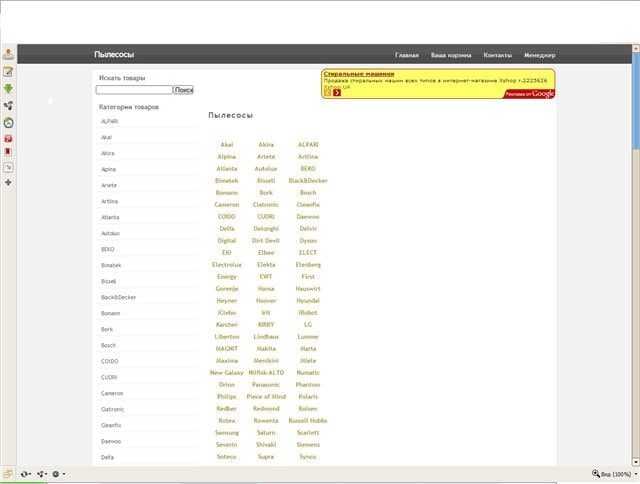This screenshot has height=484, width=640.
Task: Select Bosch in the sidebar category list
Action: pyautogui.click(x=108, y=345)
